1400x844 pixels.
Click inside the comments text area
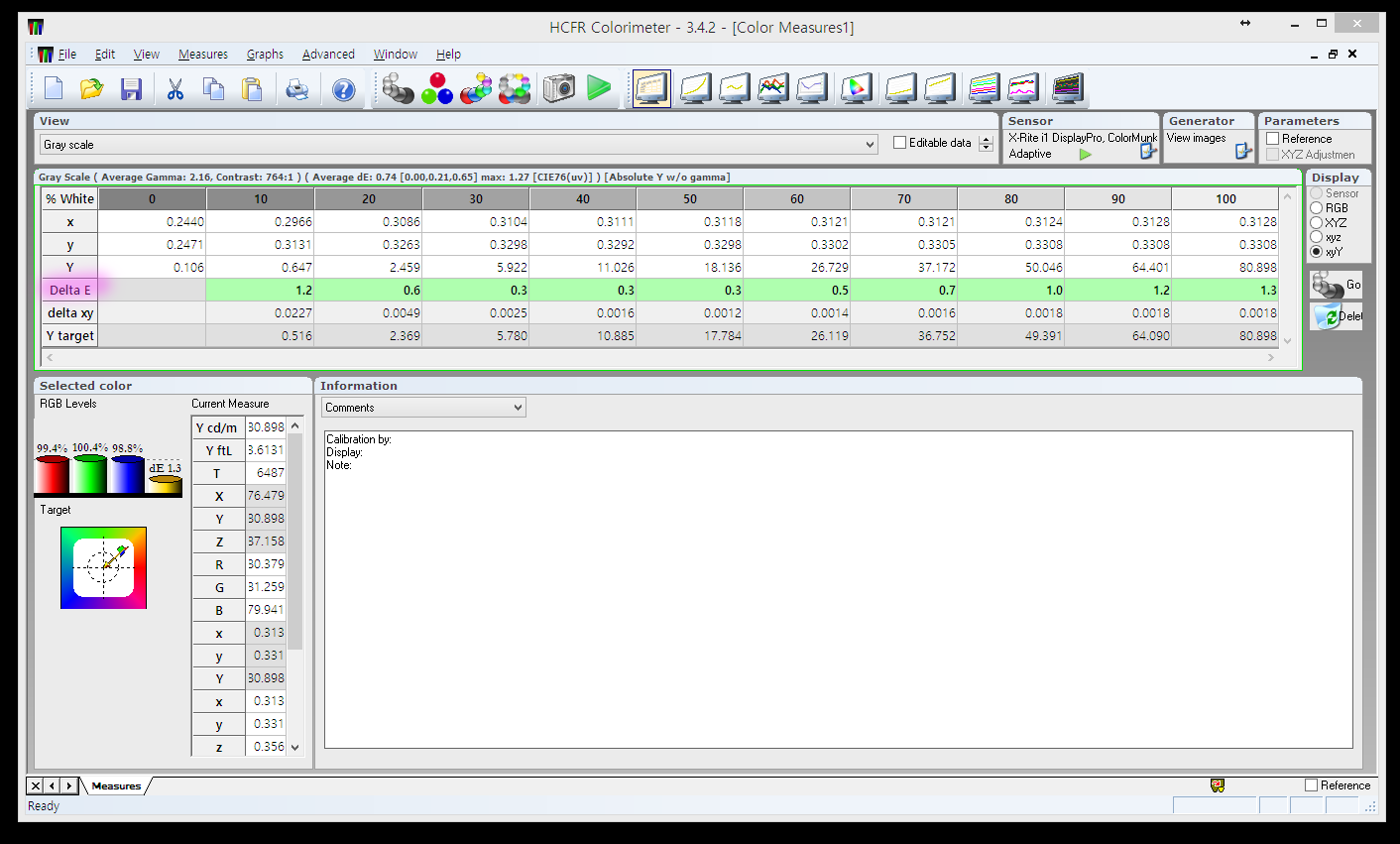[838, 595]
